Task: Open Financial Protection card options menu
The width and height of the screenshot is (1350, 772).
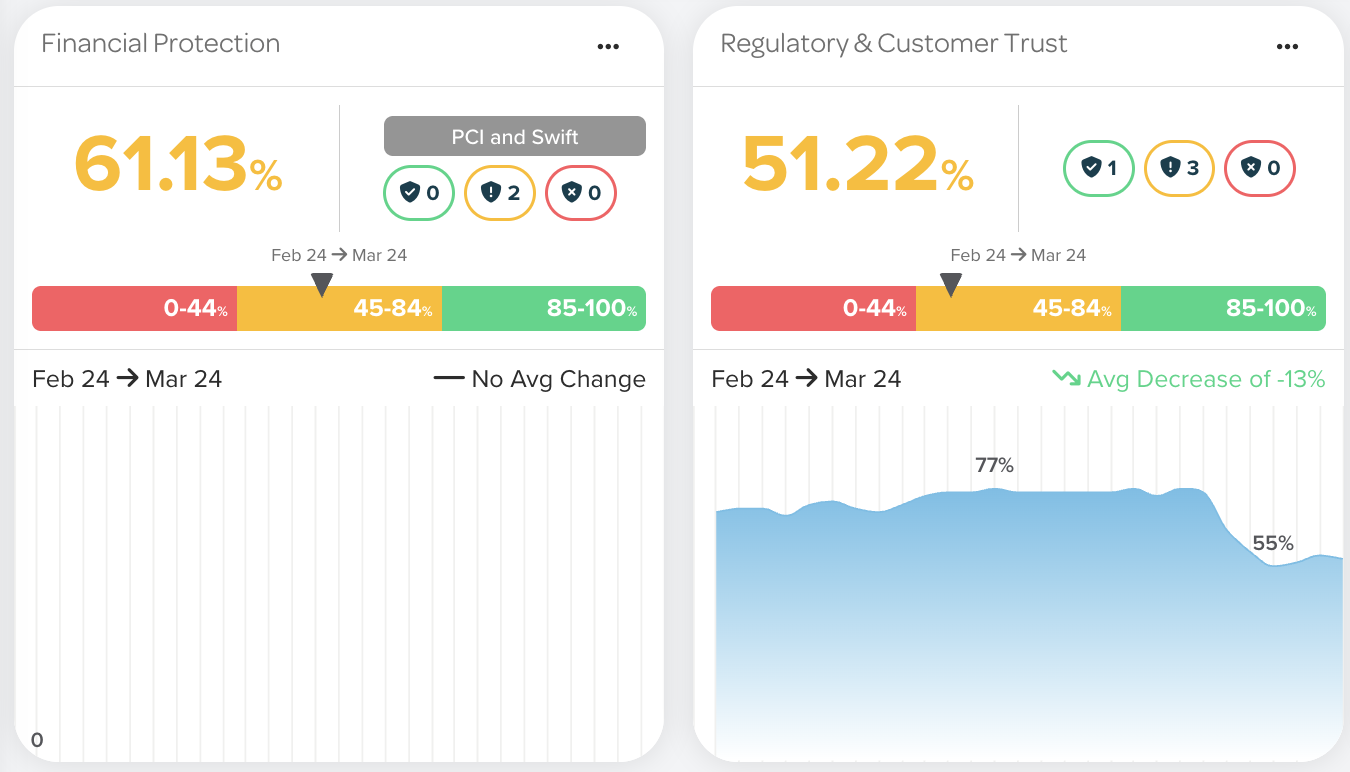Action: tap(607, 46)
